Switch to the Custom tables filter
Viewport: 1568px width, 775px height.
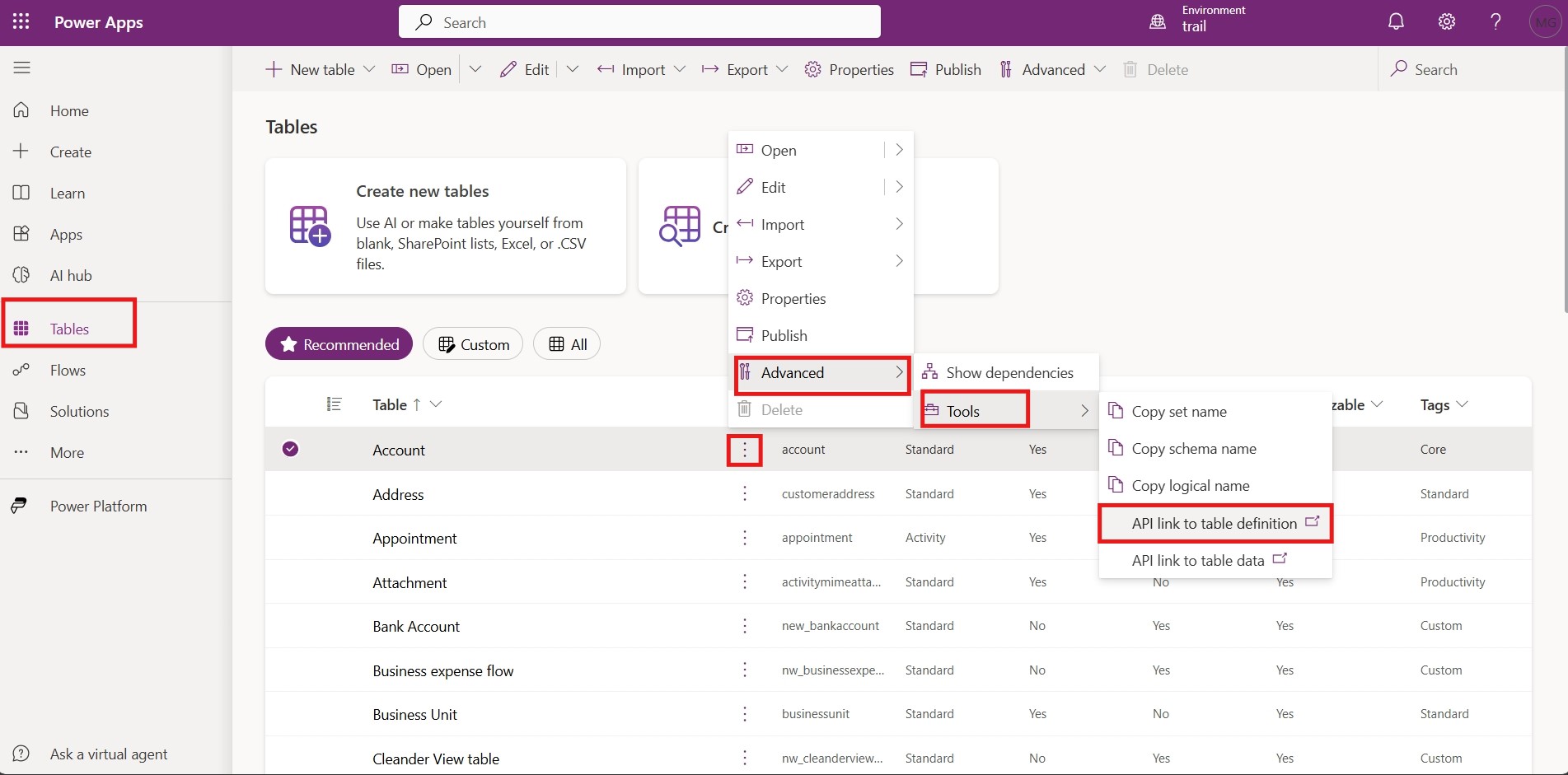[474, 344]
